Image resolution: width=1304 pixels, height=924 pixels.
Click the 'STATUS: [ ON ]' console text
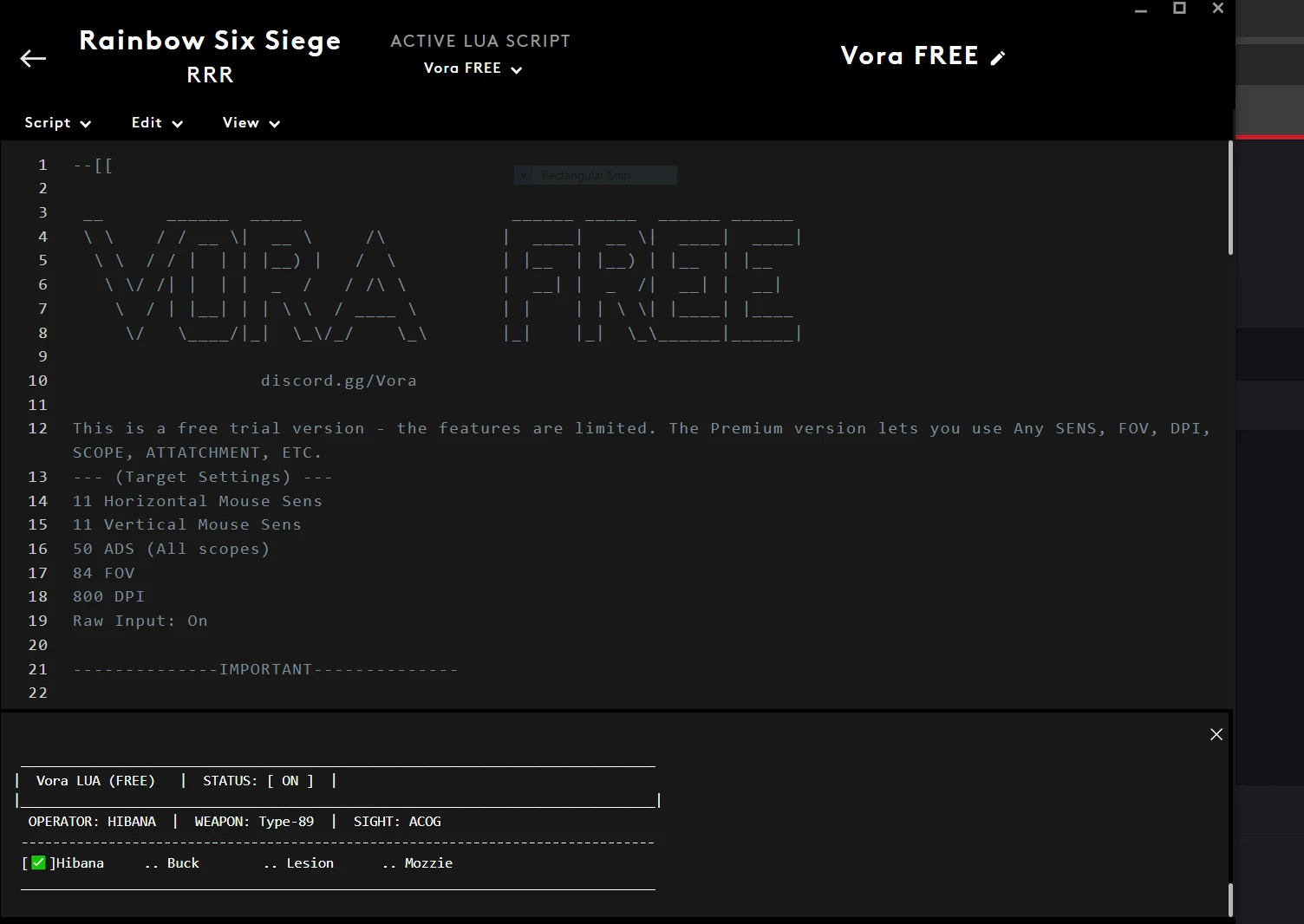(258, 781)
